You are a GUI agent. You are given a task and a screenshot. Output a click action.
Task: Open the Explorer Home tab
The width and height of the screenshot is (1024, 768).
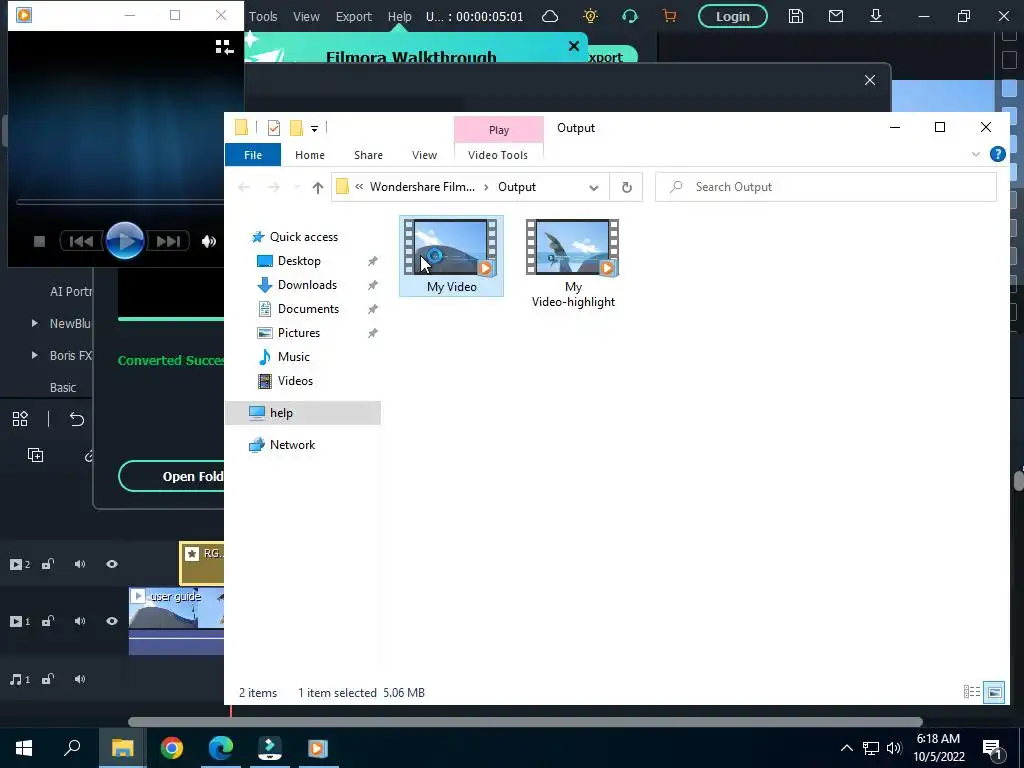[310, 155]
